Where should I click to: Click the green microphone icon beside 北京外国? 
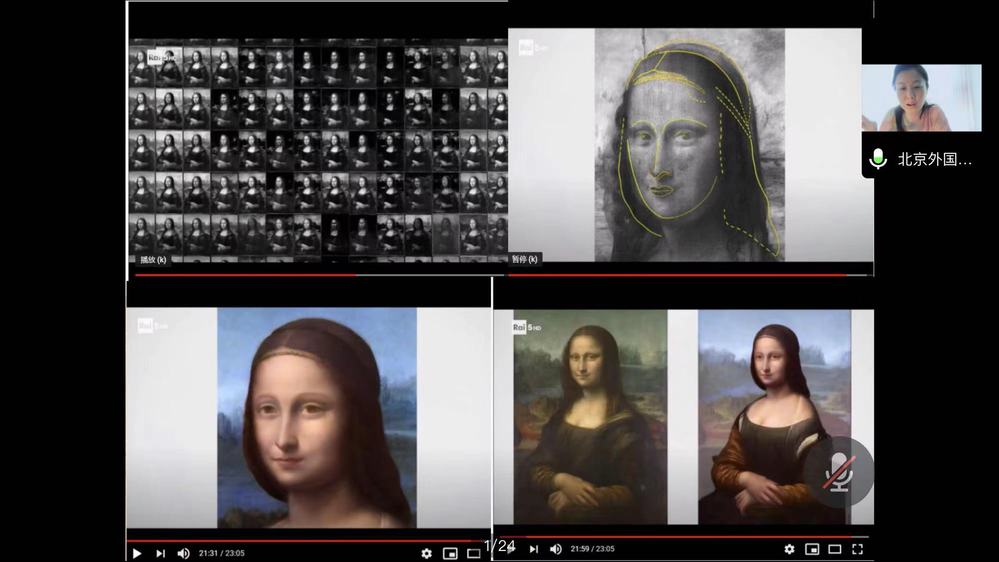pos(878,159)
